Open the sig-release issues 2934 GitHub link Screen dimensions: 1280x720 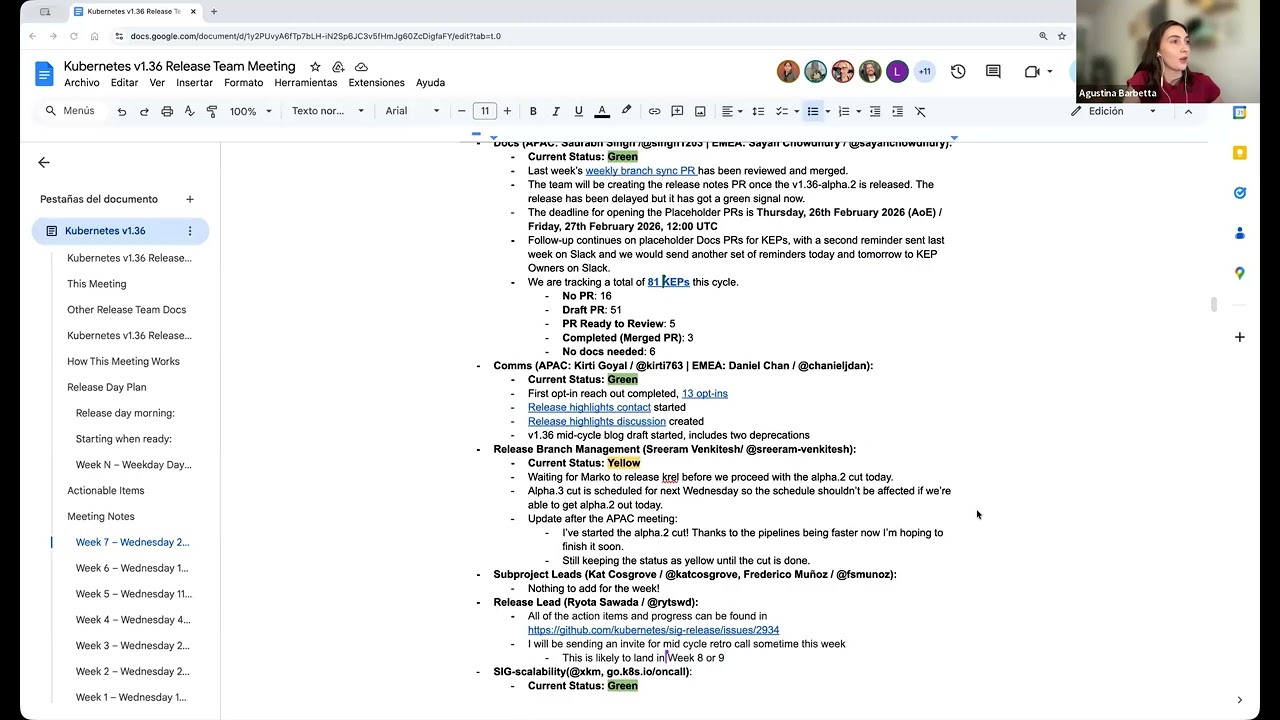pos(653,630)
